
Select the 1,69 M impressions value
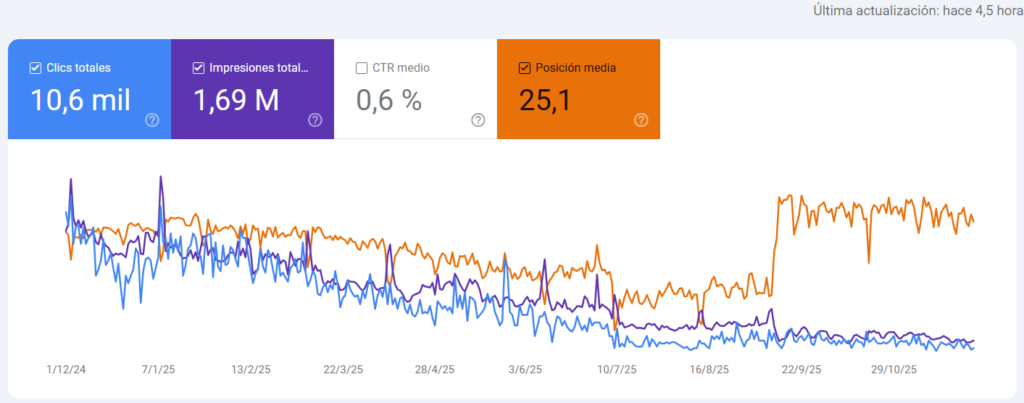236,100
